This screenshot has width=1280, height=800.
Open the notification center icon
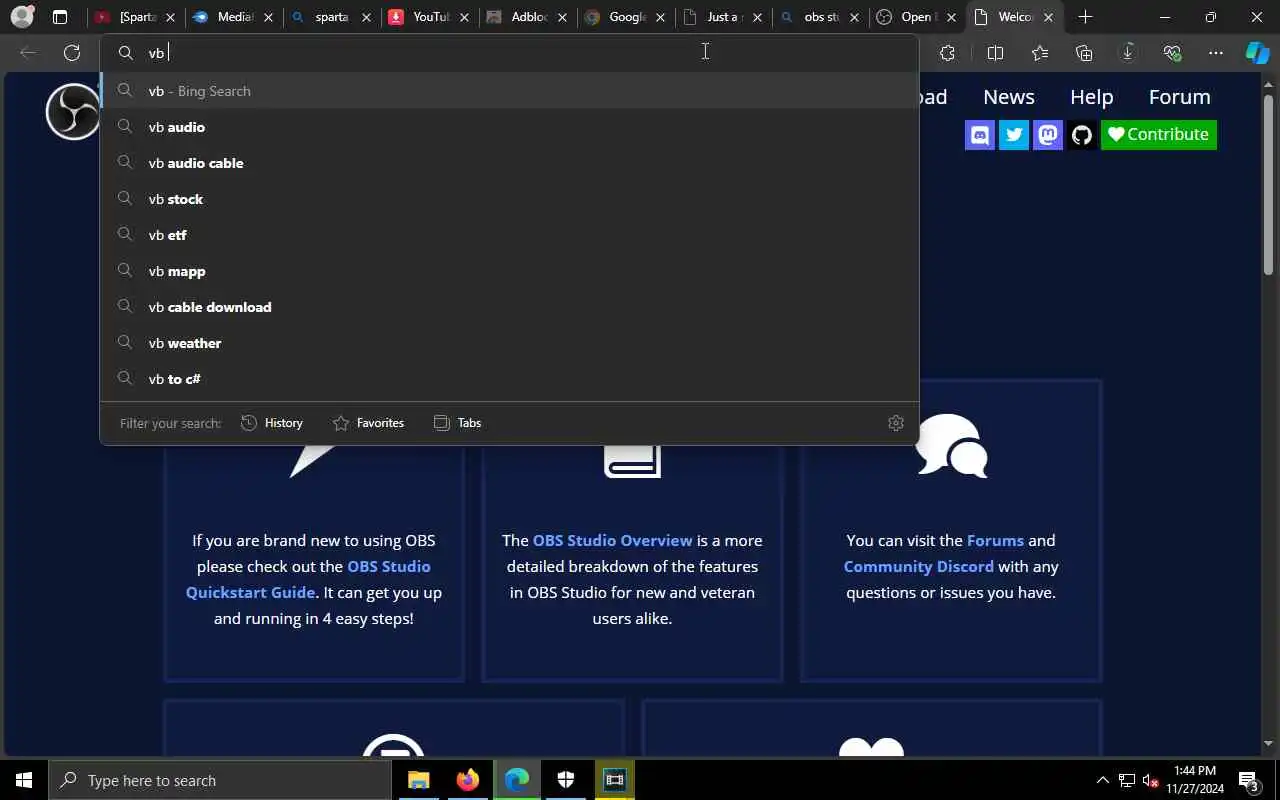pos(1248,780)
